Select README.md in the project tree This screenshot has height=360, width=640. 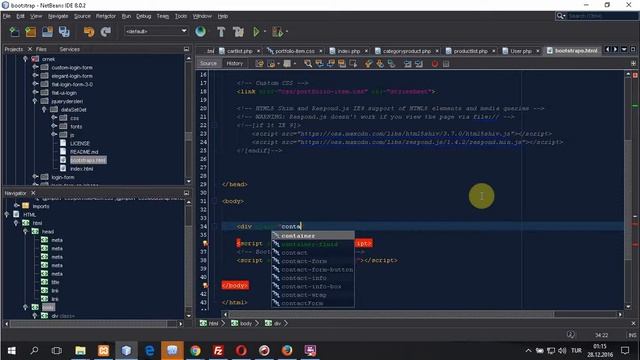point(84,152)
